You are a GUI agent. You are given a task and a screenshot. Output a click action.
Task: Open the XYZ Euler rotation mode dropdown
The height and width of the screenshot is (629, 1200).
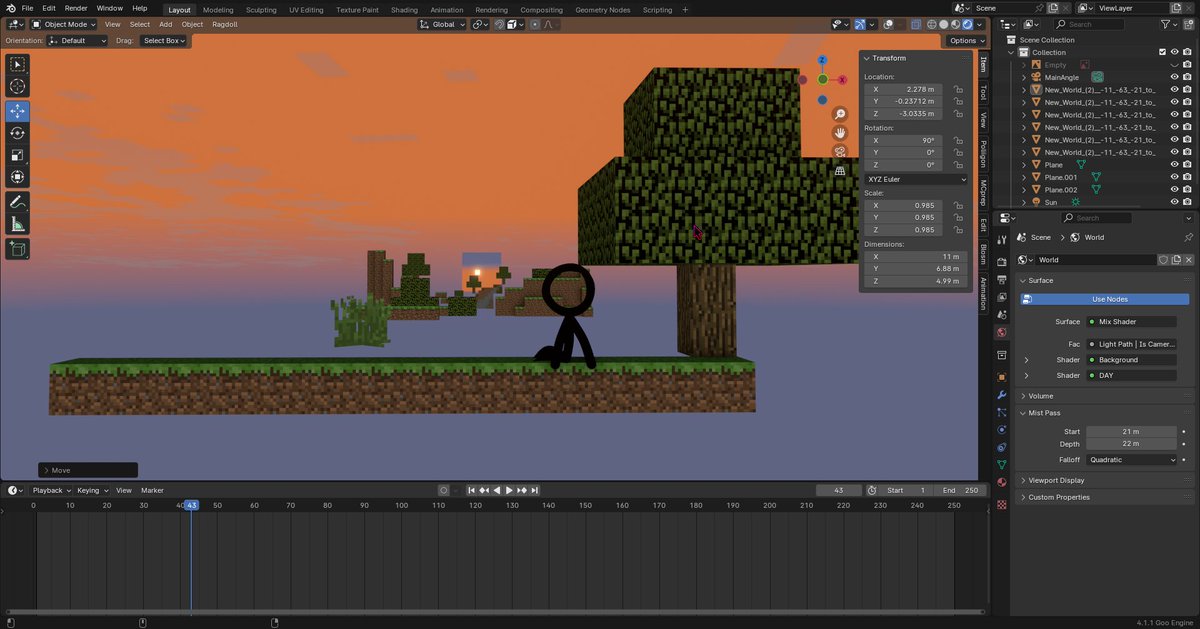(x=916, y=179)
